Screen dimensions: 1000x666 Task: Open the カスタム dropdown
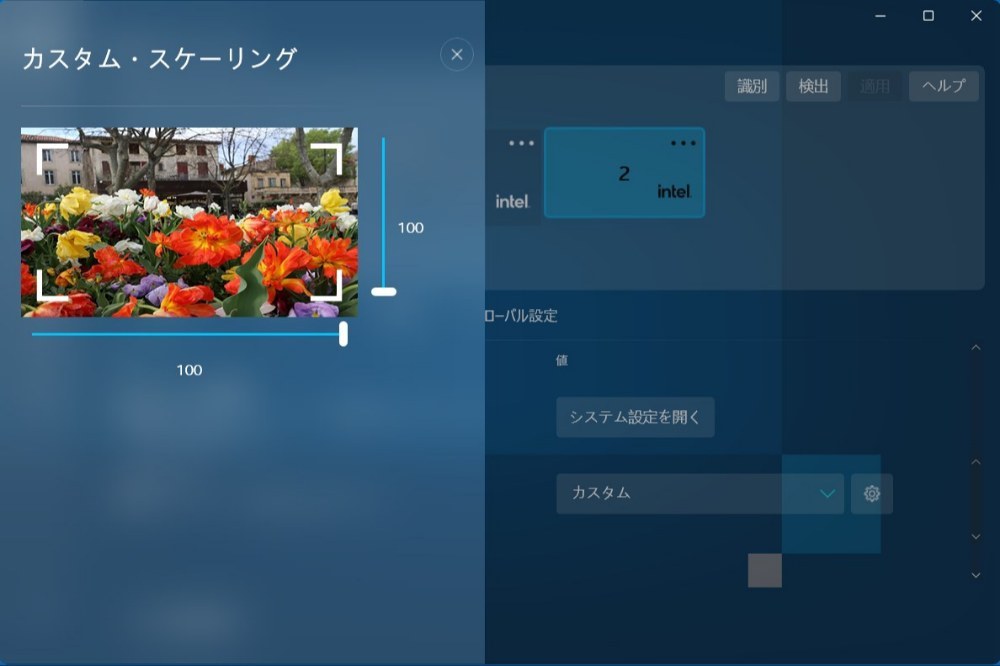tap(700, 493)
